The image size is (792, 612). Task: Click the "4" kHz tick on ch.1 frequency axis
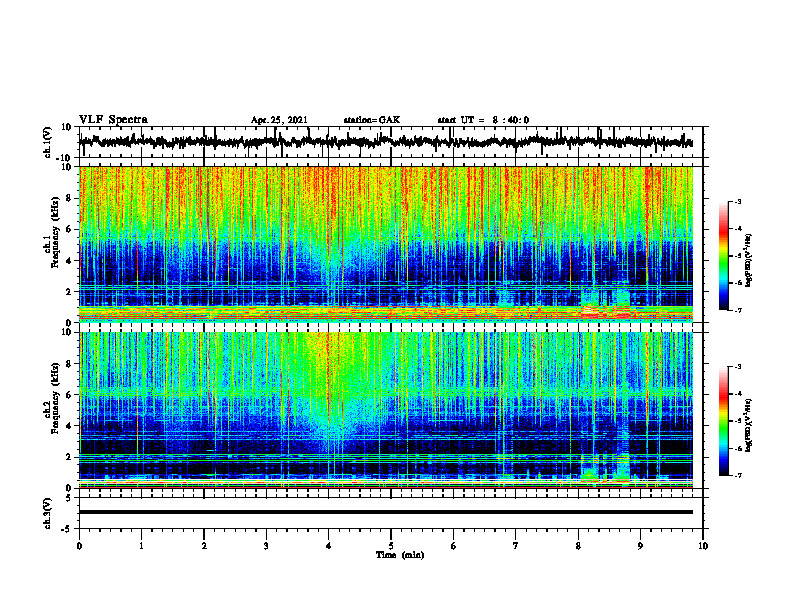tap(69, 261)
